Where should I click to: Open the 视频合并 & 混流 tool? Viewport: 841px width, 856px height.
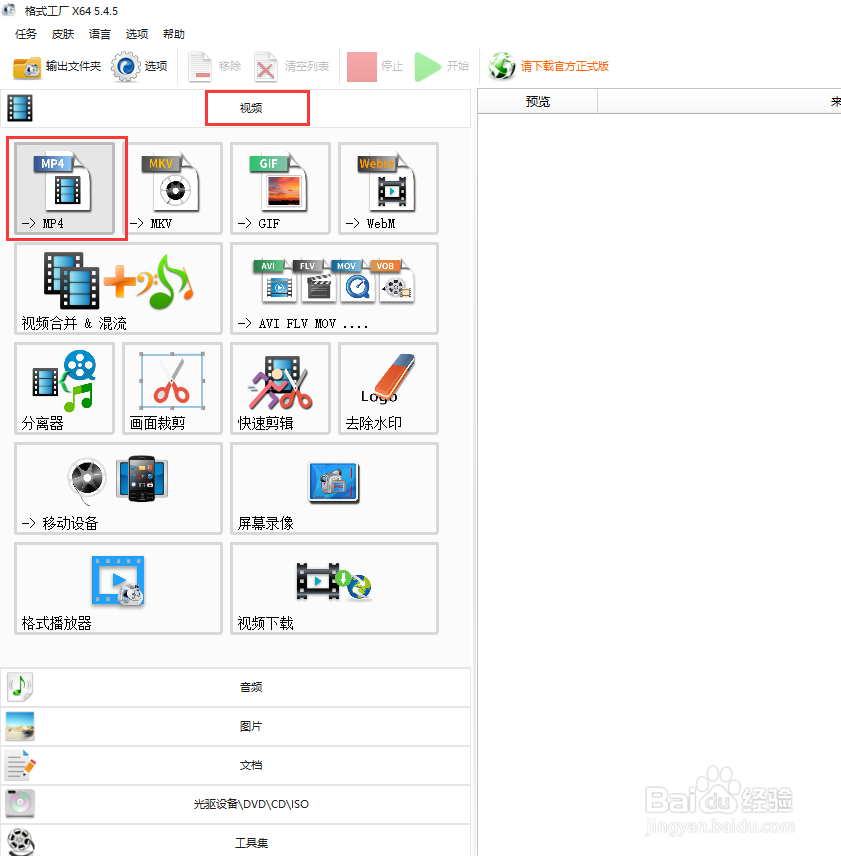118,288
